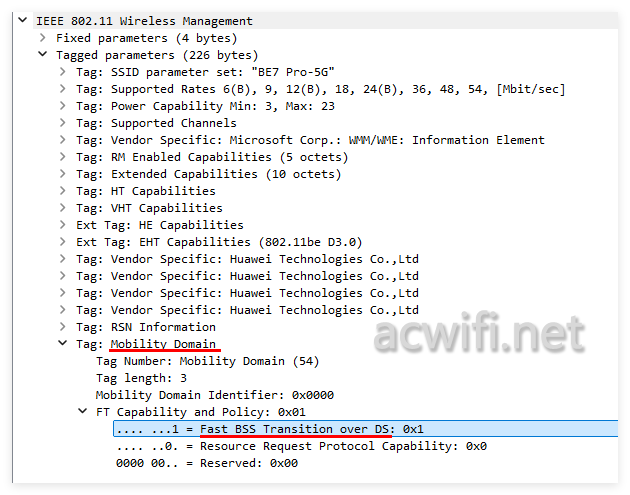
Task: Expand the EHT Capabilities (802.11be D3.0) tag
Action: coord(63,242)
